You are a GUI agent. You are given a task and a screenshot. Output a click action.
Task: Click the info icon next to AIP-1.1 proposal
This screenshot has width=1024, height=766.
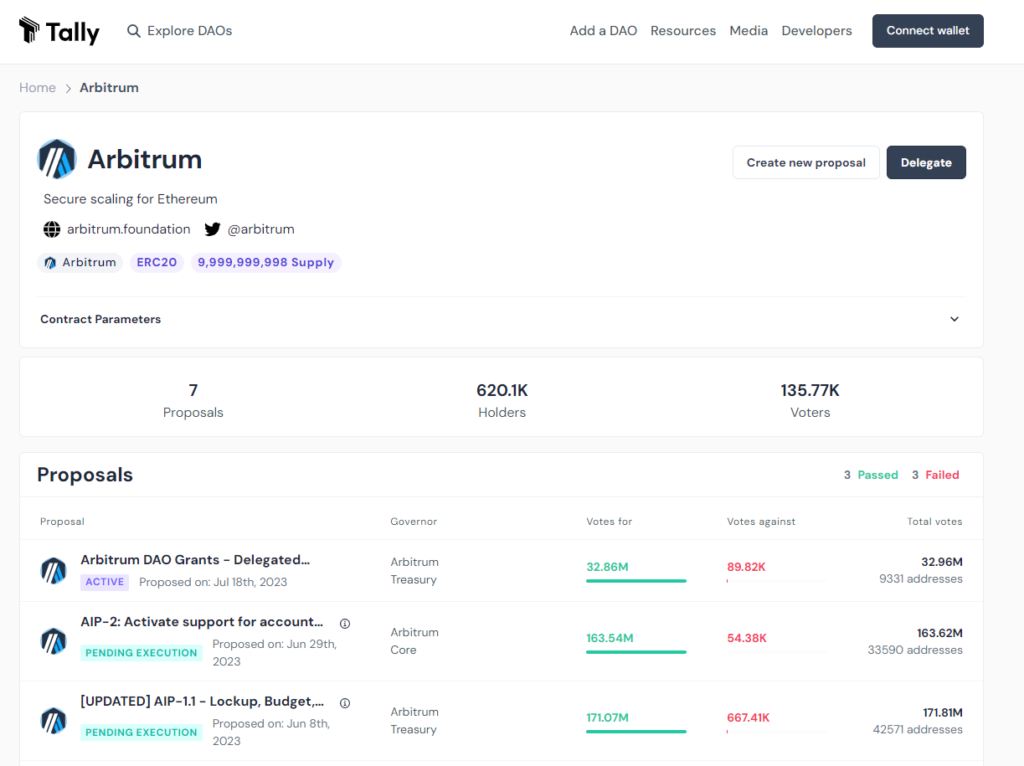point(345,703)
